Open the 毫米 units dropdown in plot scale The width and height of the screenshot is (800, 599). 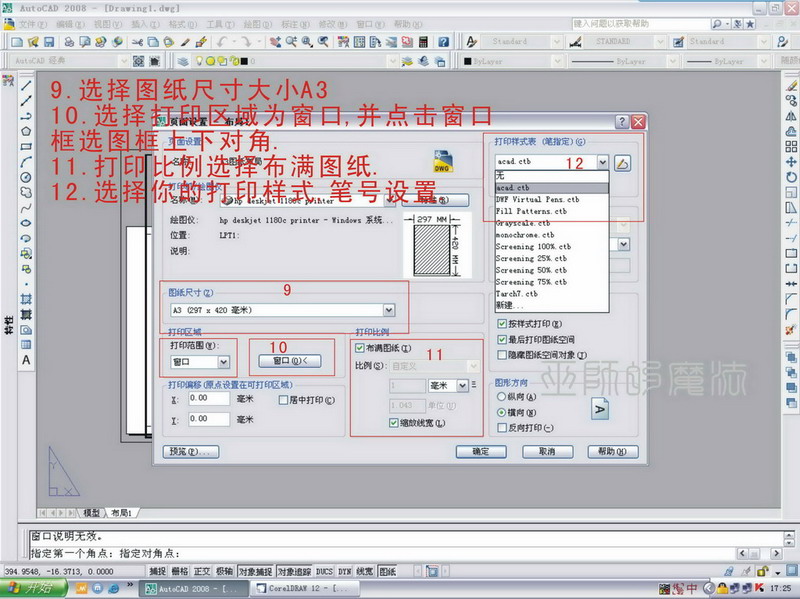coord(462,385)
